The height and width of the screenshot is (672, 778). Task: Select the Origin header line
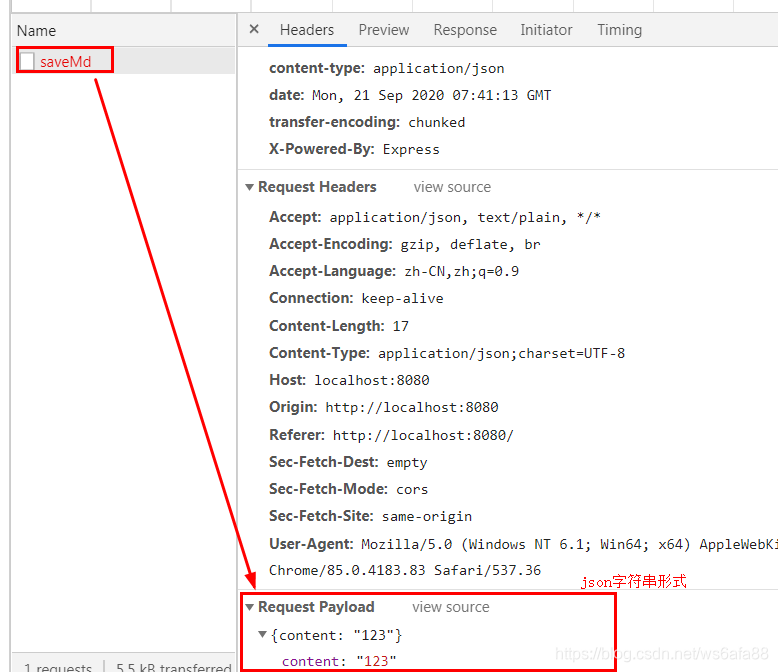[x=384, y=407]
